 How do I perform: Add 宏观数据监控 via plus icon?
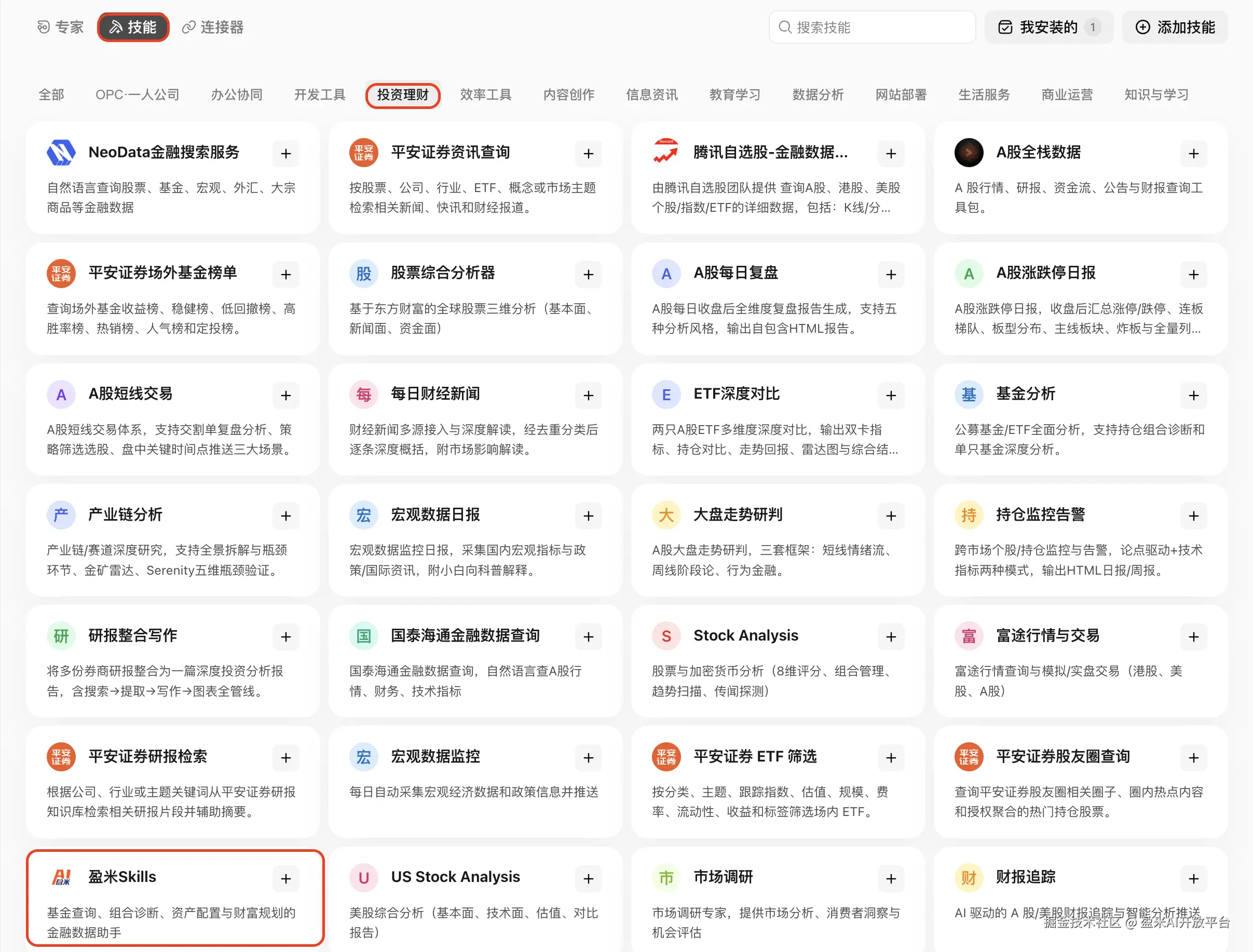pos(588,758)
